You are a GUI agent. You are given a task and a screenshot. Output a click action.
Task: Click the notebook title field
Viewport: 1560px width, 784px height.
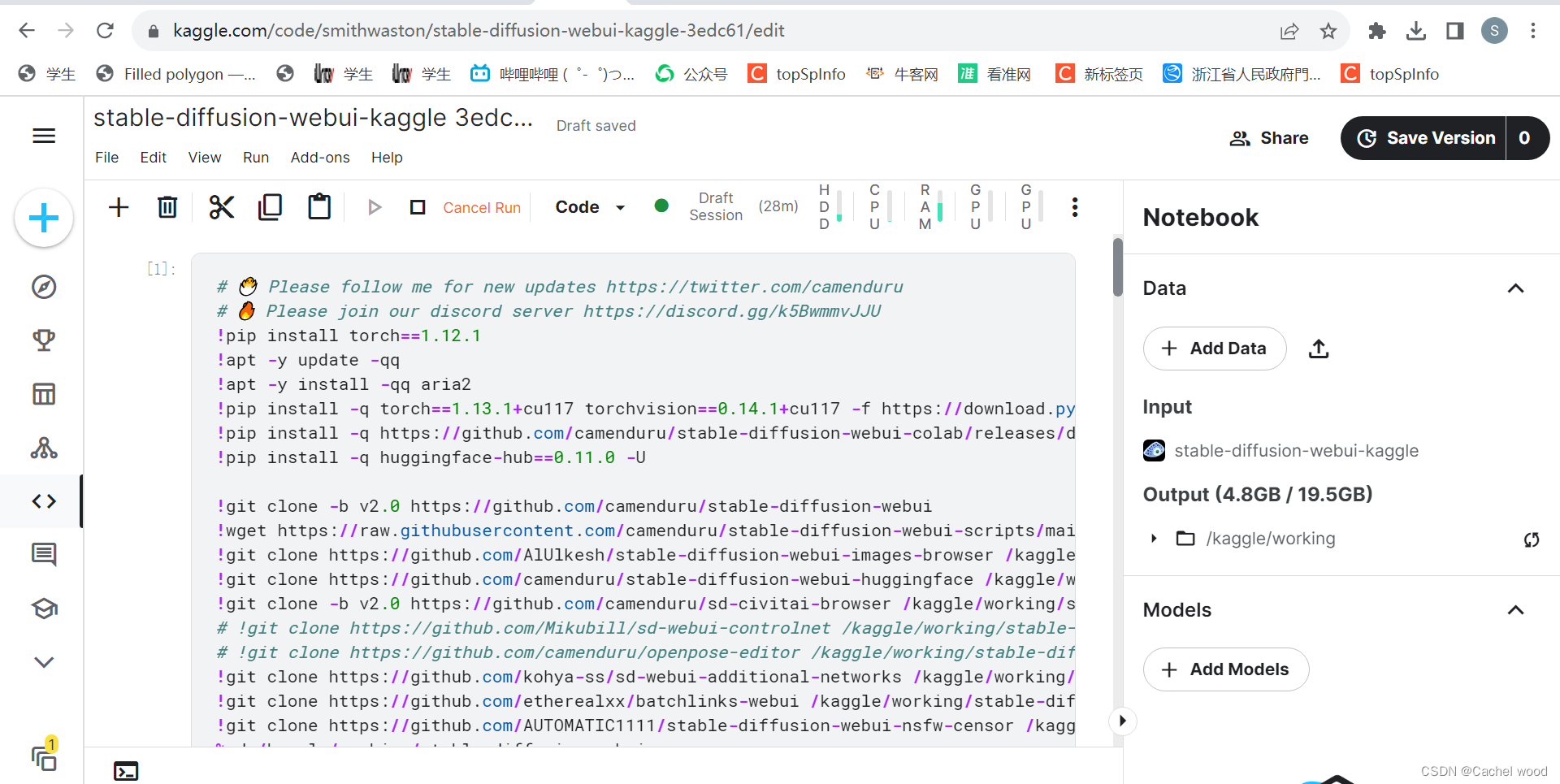click(x=314, y=118)
